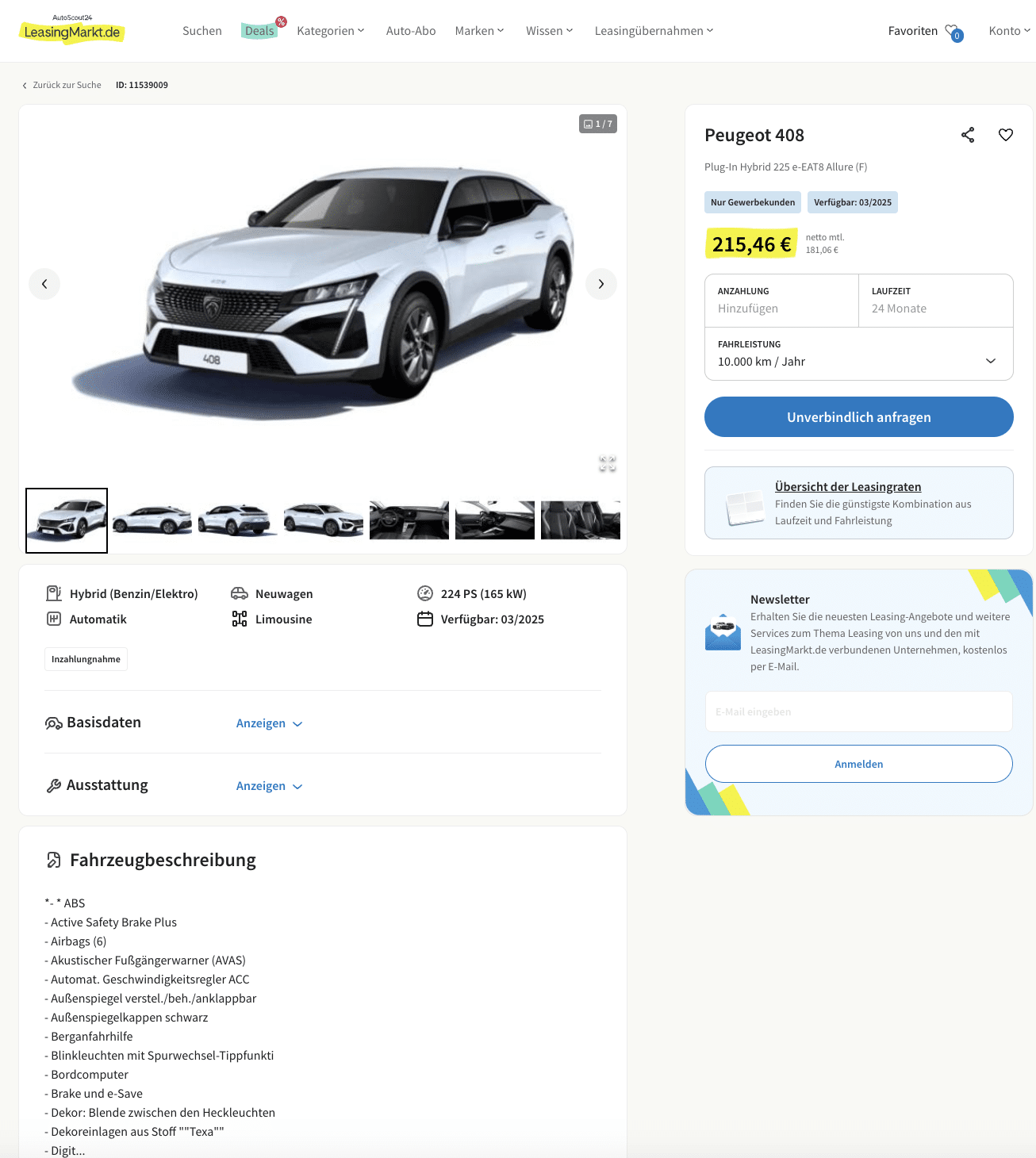Click Unverbindlich anfragen button
This screenshot has height=1158, width=1036.
[859, 417]
